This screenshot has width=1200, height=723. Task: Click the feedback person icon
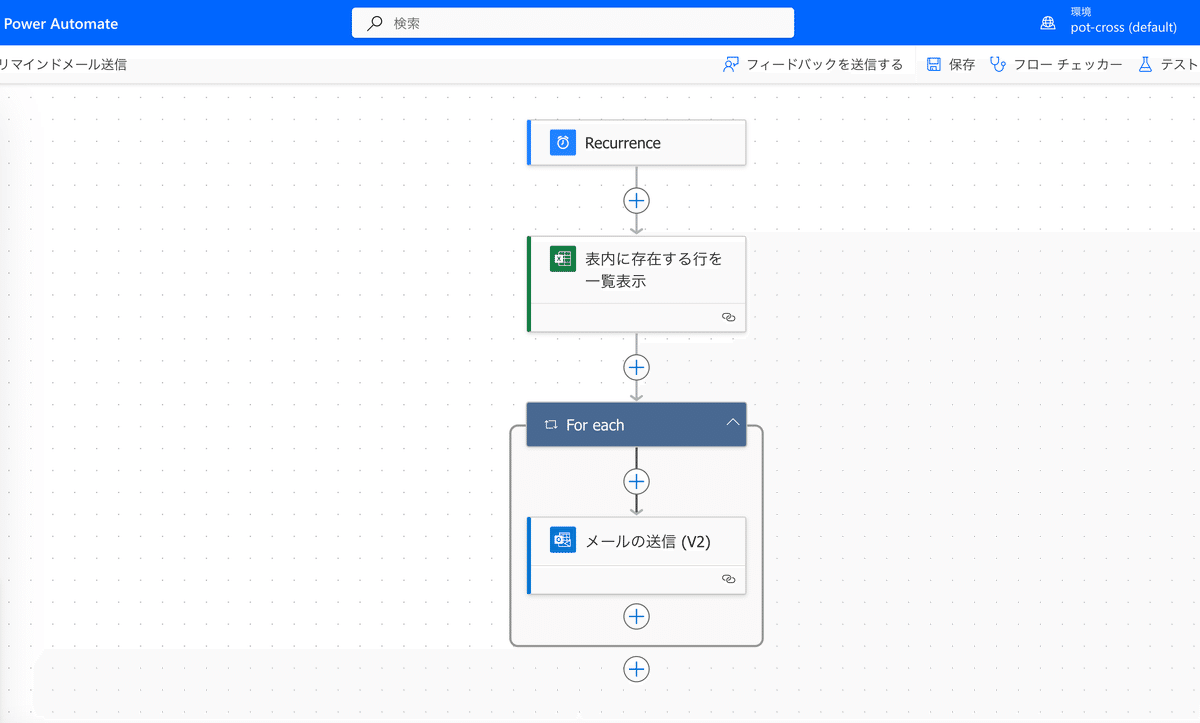pos(731,64)
